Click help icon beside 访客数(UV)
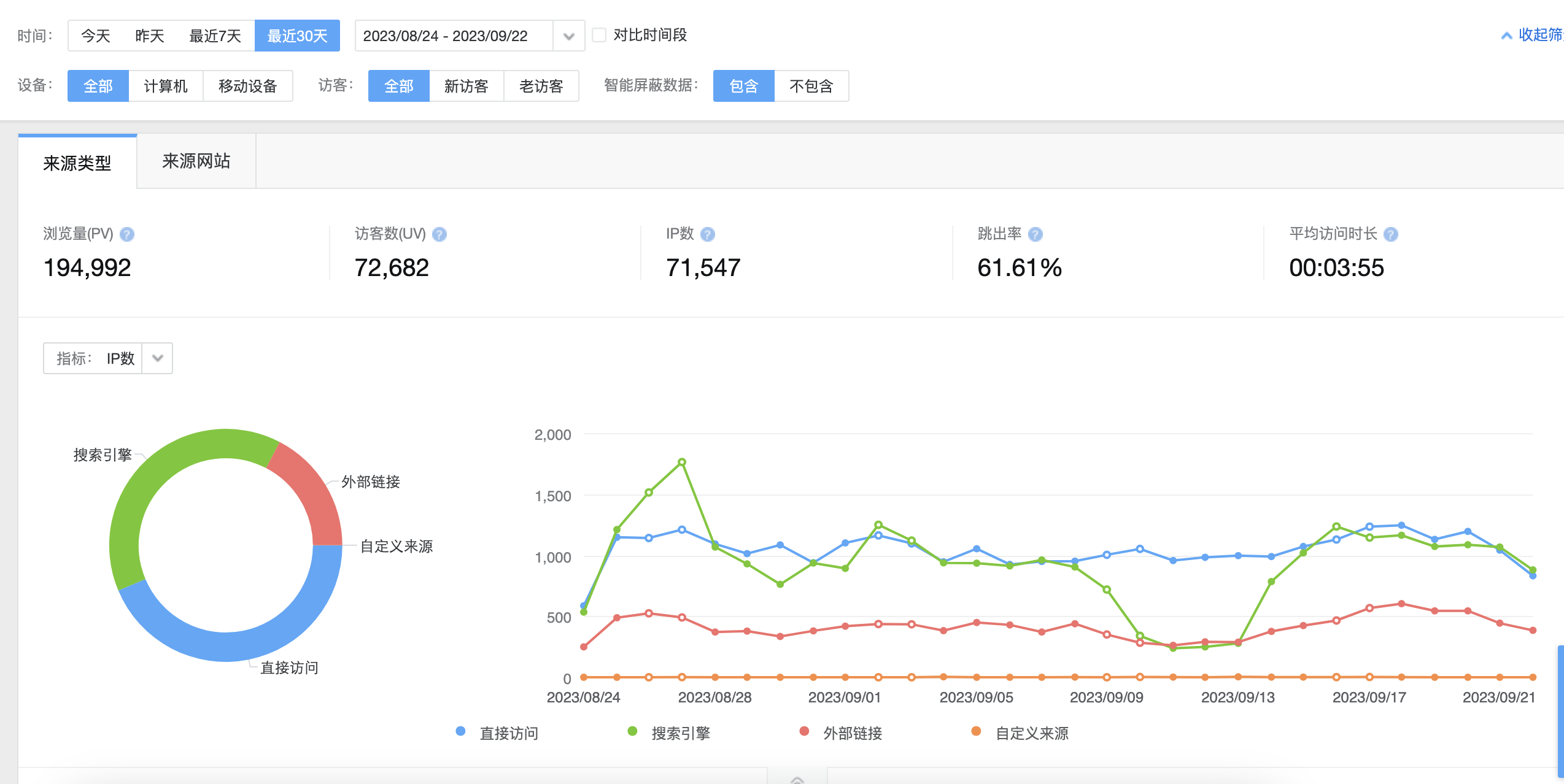Image resolution: width=1564 pixels, height=784 pixels. 439,234
